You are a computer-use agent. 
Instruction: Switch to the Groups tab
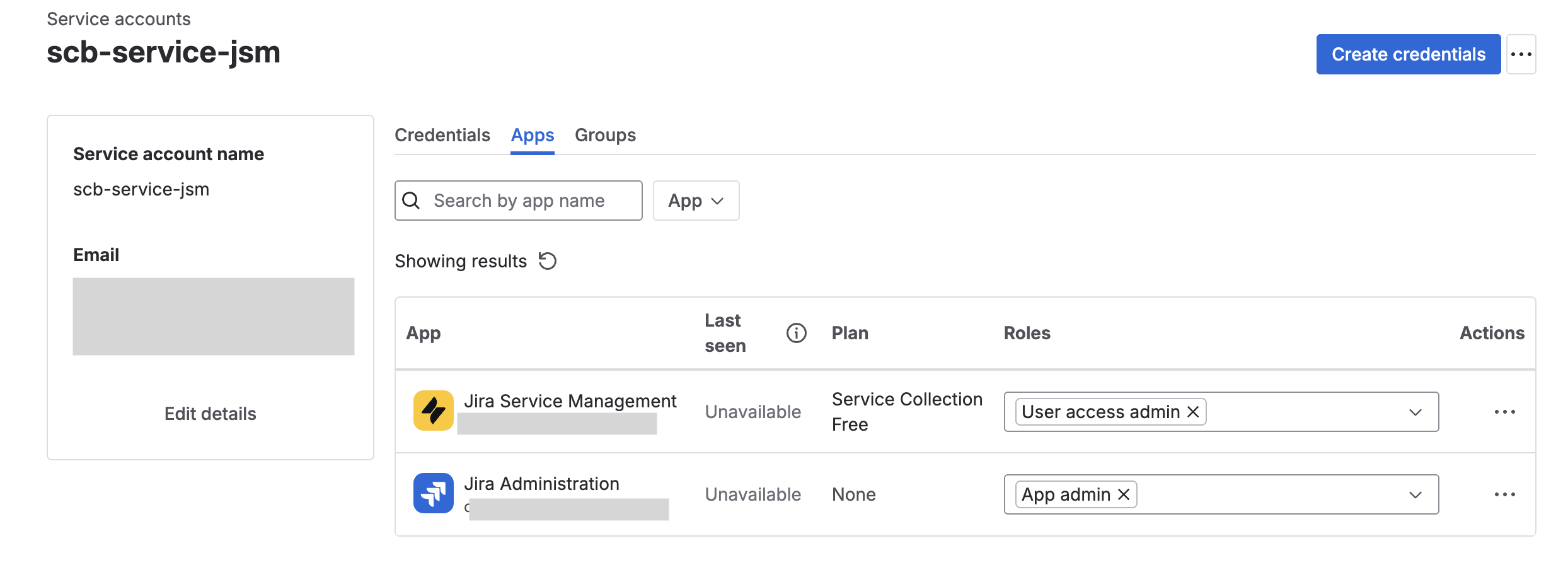tap(605, 135)
